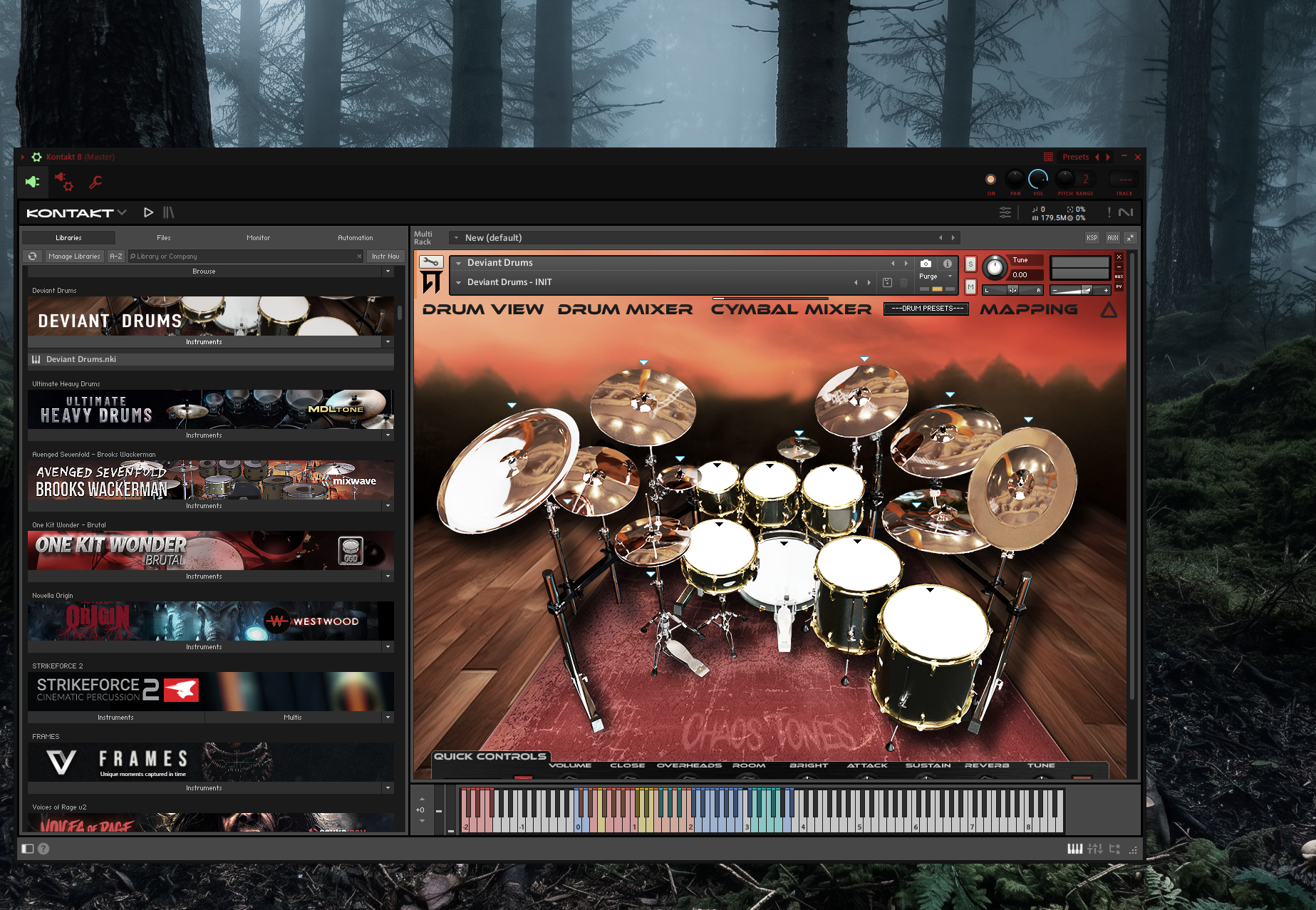Switch to the Monitor tab
1316x910 pixels.
[259, 238]
